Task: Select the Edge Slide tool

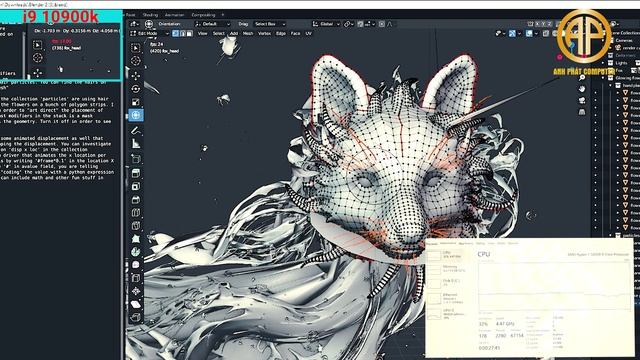Action: (x=136, y=278)
